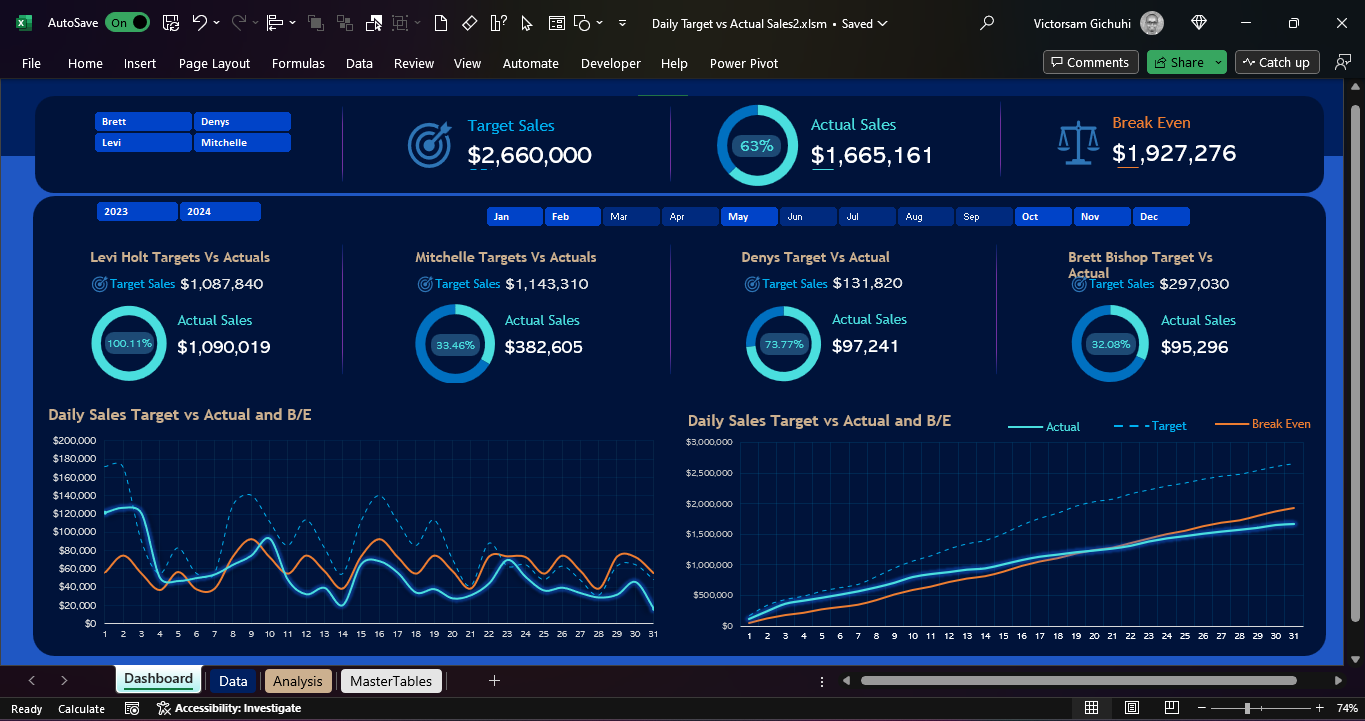Click the Catch up button
Screen dimensions: 1365x721
(1276, 62)
